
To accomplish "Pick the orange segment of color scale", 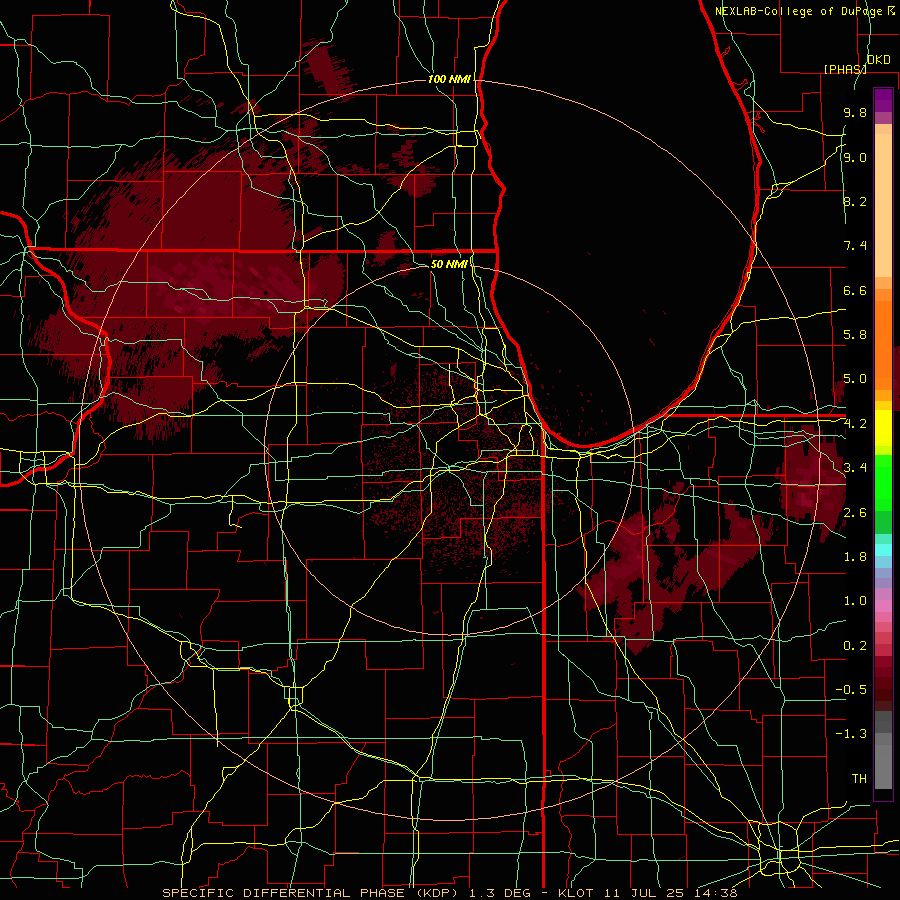I will click(x=883, y=344).
